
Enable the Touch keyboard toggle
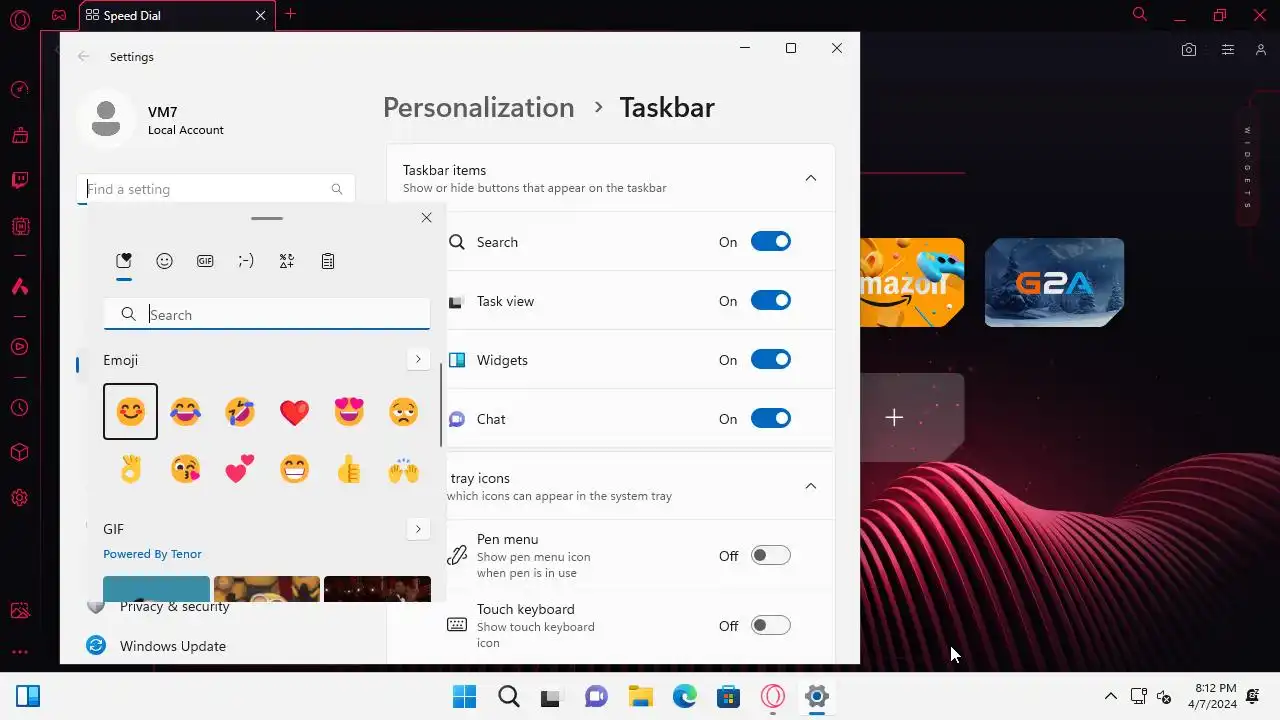tap(770, 625)
